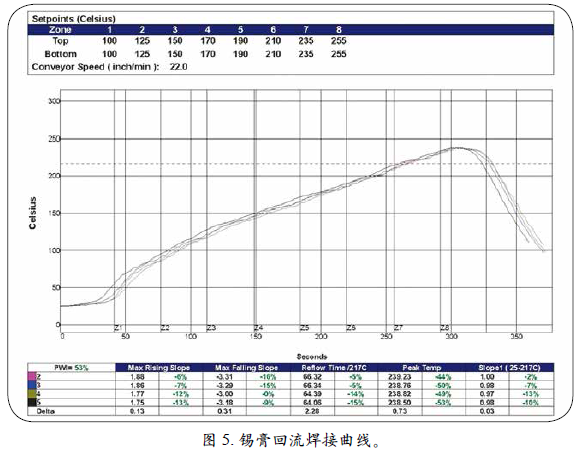This screenshot has height=453, width=577.
Task: Click the Celsius y-axis label
Action: click(x=33, y=213)
